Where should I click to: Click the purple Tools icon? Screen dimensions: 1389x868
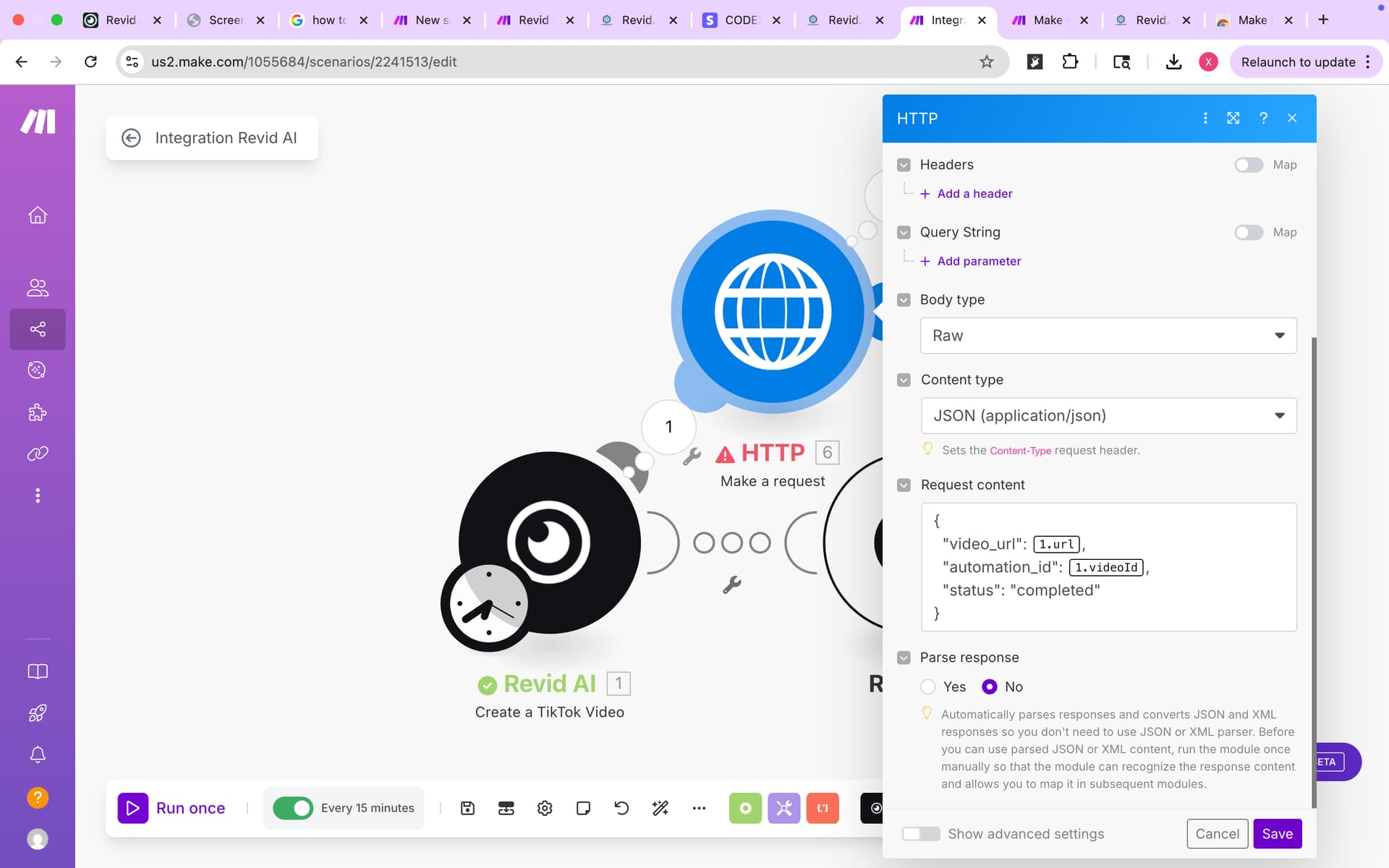pyautogui.click(x=784, y=808)
